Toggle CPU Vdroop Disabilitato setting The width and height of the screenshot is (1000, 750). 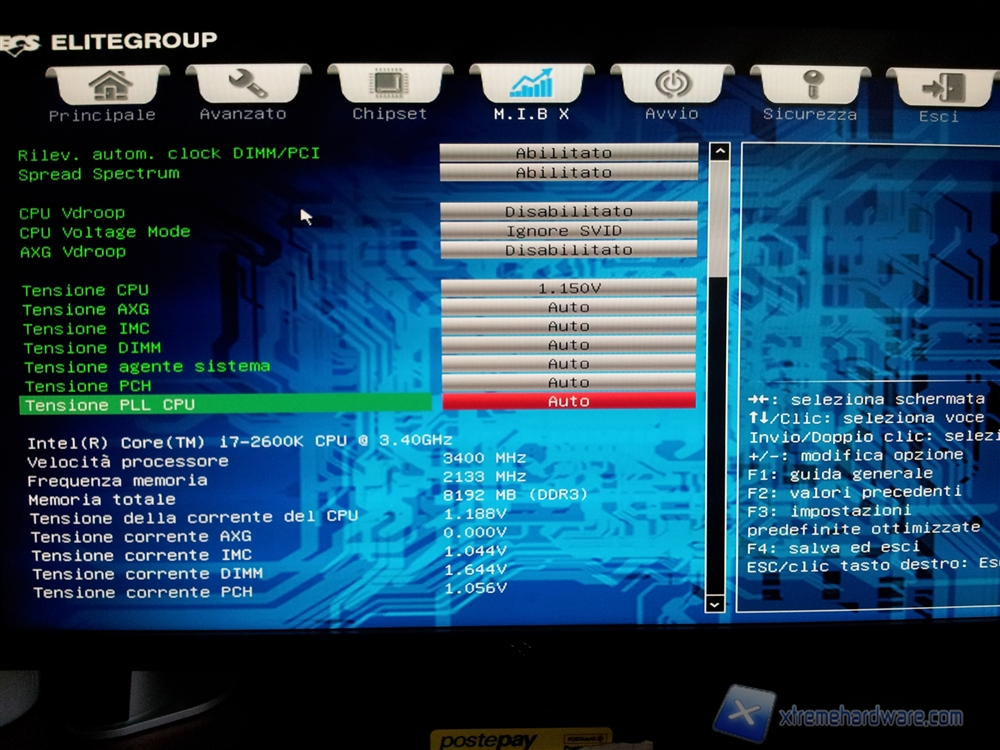[x=568, y=211]
